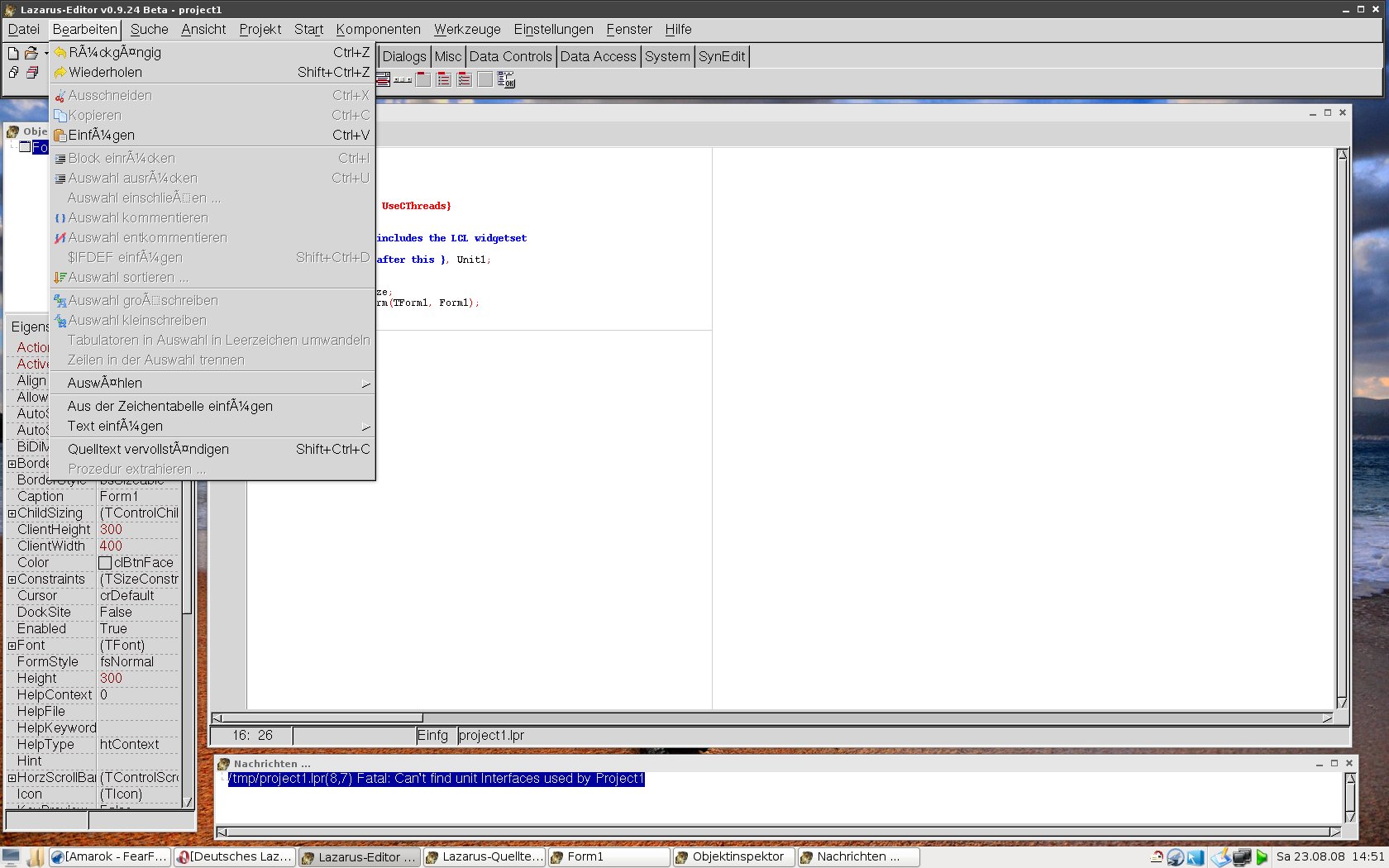Click the Open file folder icon

(31, 53)
